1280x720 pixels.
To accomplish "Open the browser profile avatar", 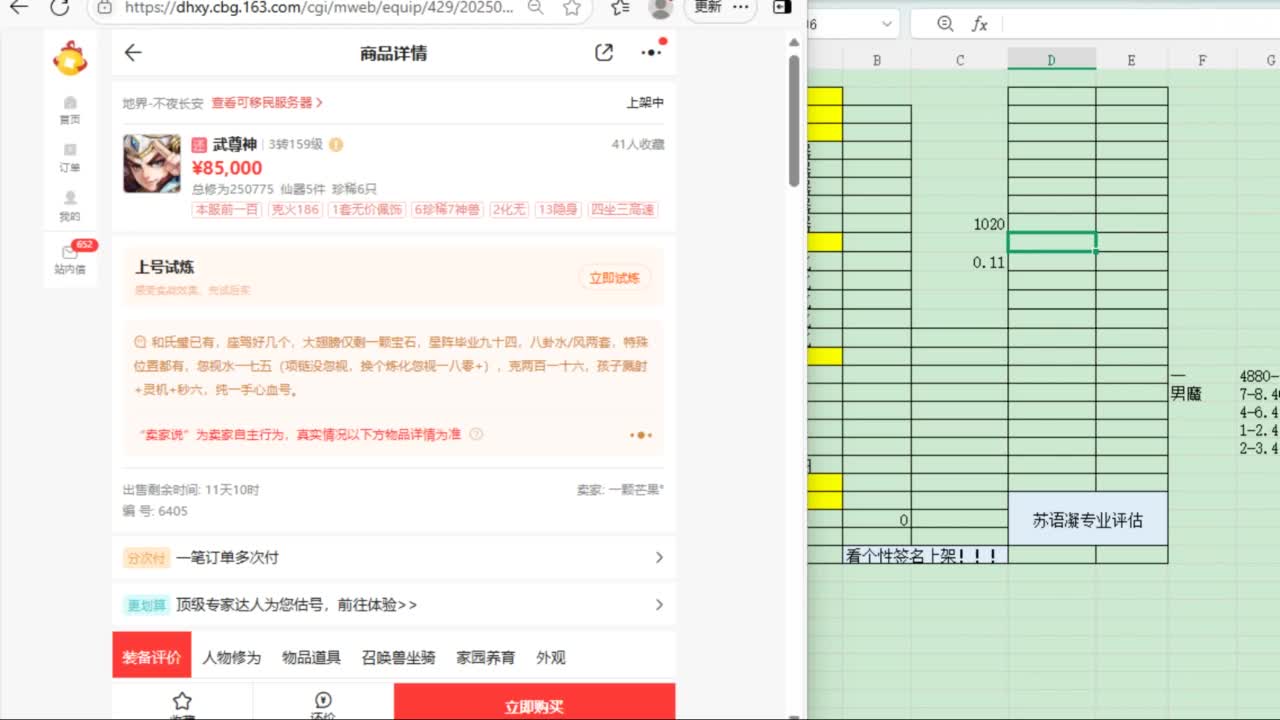I will pos(660,7).
